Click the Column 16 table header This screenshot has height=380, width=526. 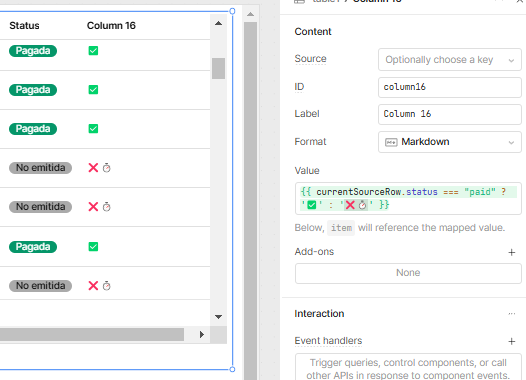click(x=111, y=25)
